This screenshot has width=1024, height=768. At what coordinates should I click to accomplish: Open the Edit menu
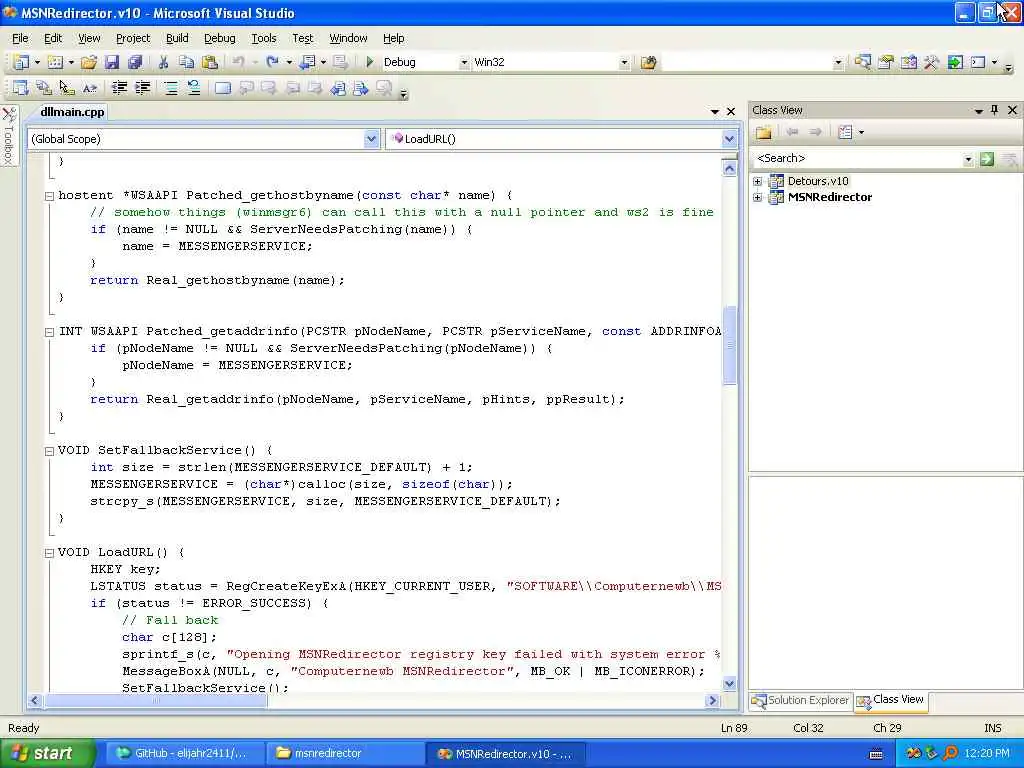pos(53,39)
